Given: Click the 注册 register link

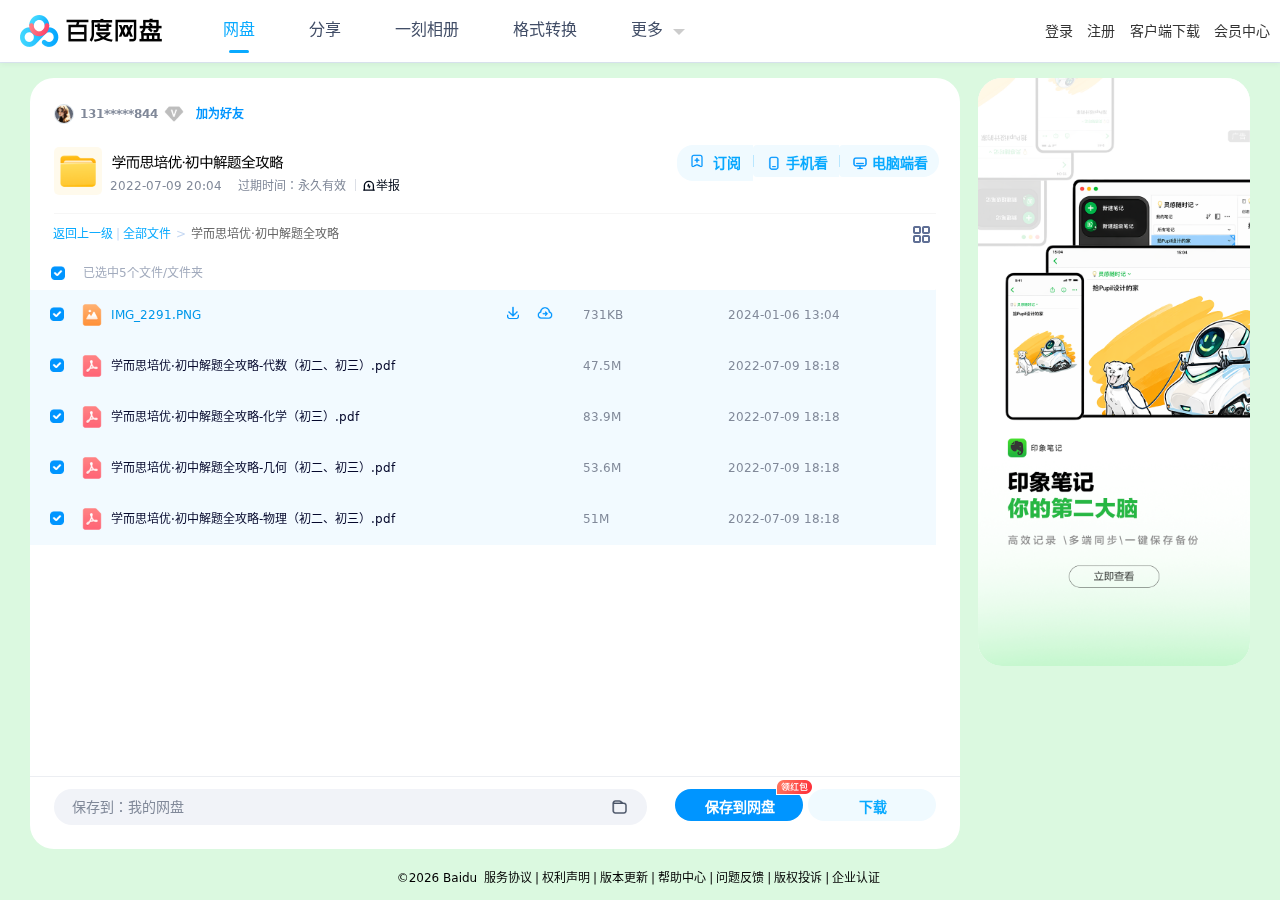Looking at the screenshot, I should [1101, 32].
